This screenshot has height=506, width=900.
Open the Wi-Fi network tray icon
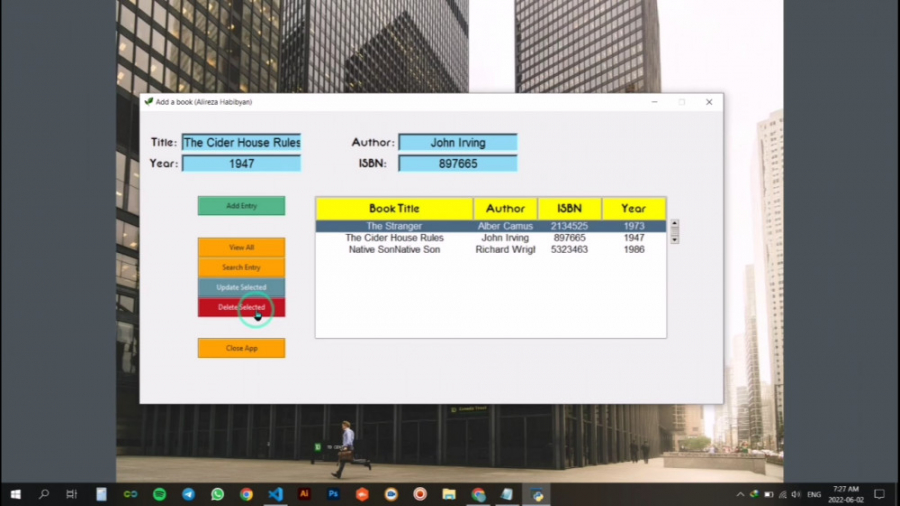782,494
